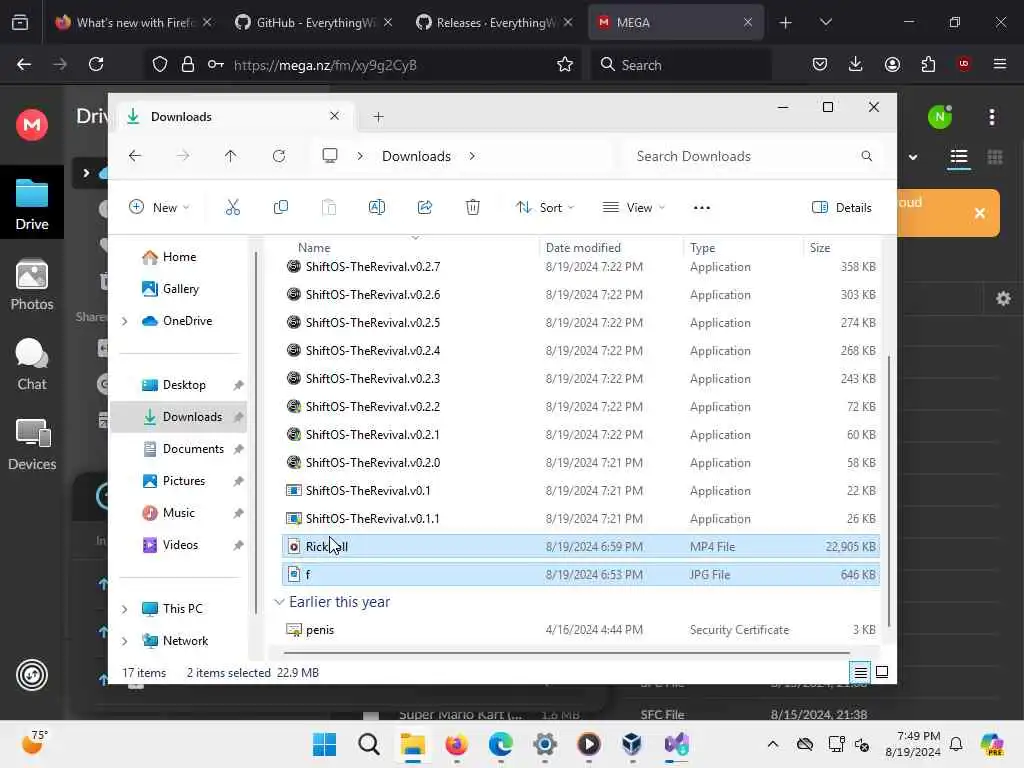Open the See more ellipsis menu
This screenshot has height=768, width=1024.
click(701, 208)
